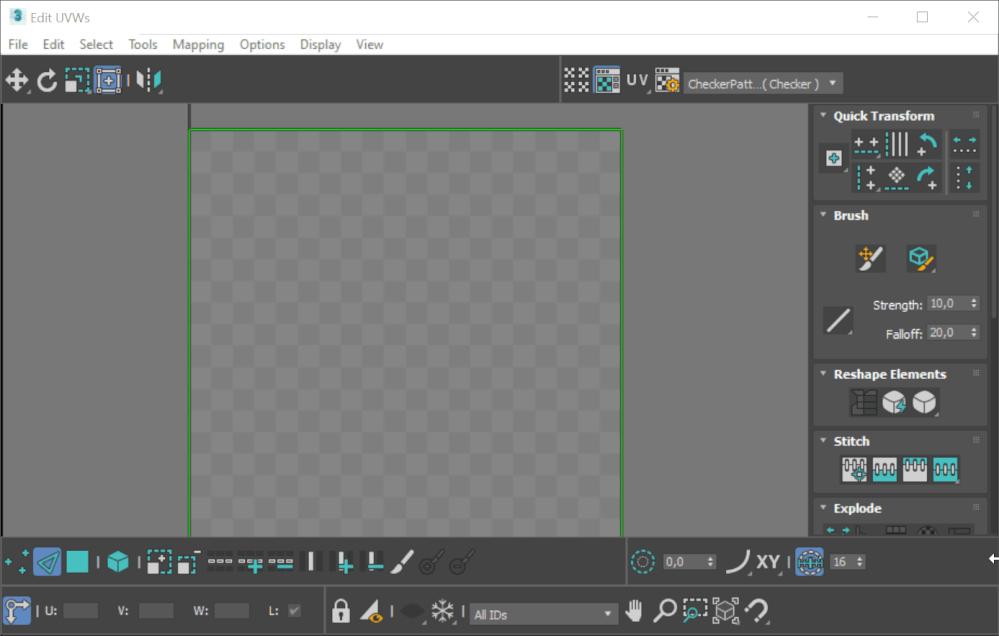Click the UV coordinate space button
Image resolution: width=999 pixels, height=636 pixels.
point(637,80)
